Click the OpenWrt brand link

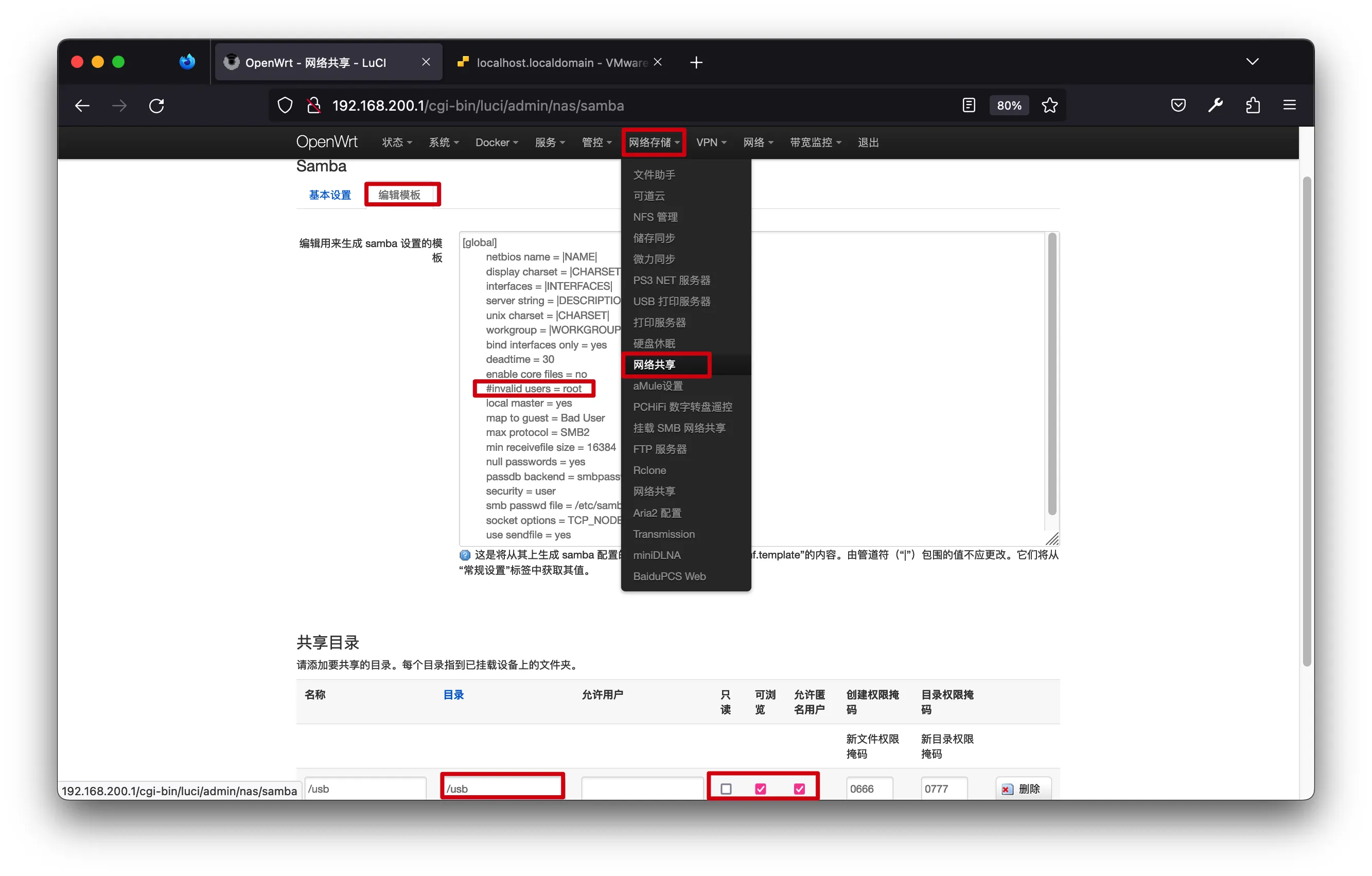pos(327,142)
